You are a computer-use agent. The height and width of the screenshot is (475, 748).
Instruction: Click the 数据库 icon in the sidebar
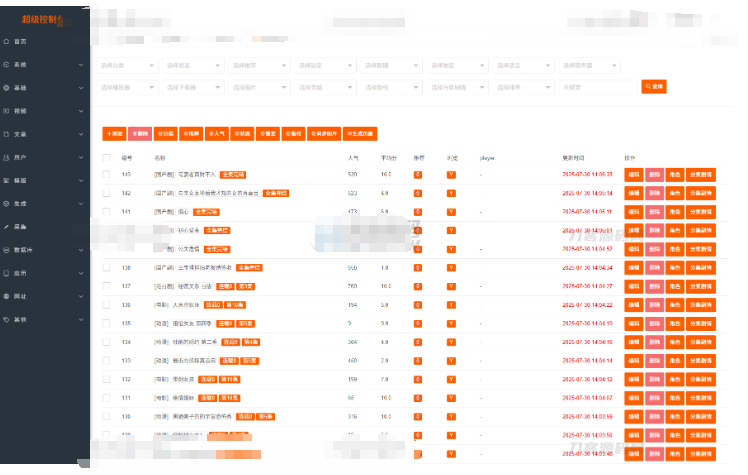tap(7, 249)
